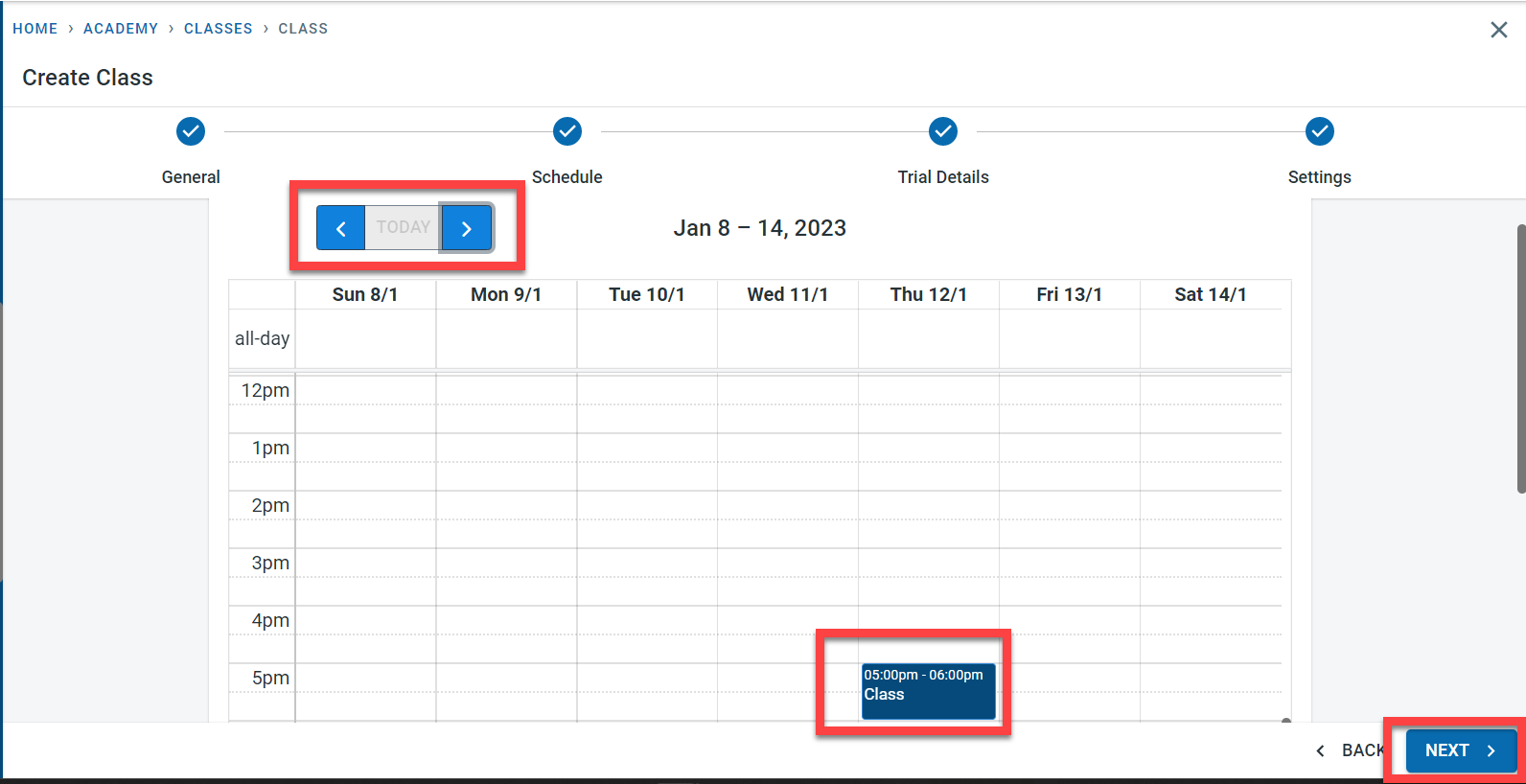
Task: Click the Settings step checkmark icon
Action: [x=1319, y=131]
